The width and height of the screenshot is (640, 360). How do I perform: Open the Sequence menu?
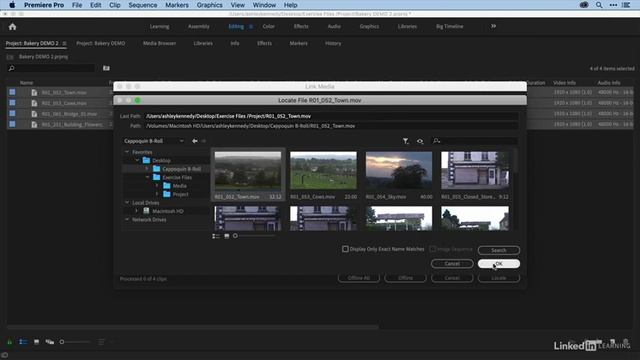click(142, 5)
